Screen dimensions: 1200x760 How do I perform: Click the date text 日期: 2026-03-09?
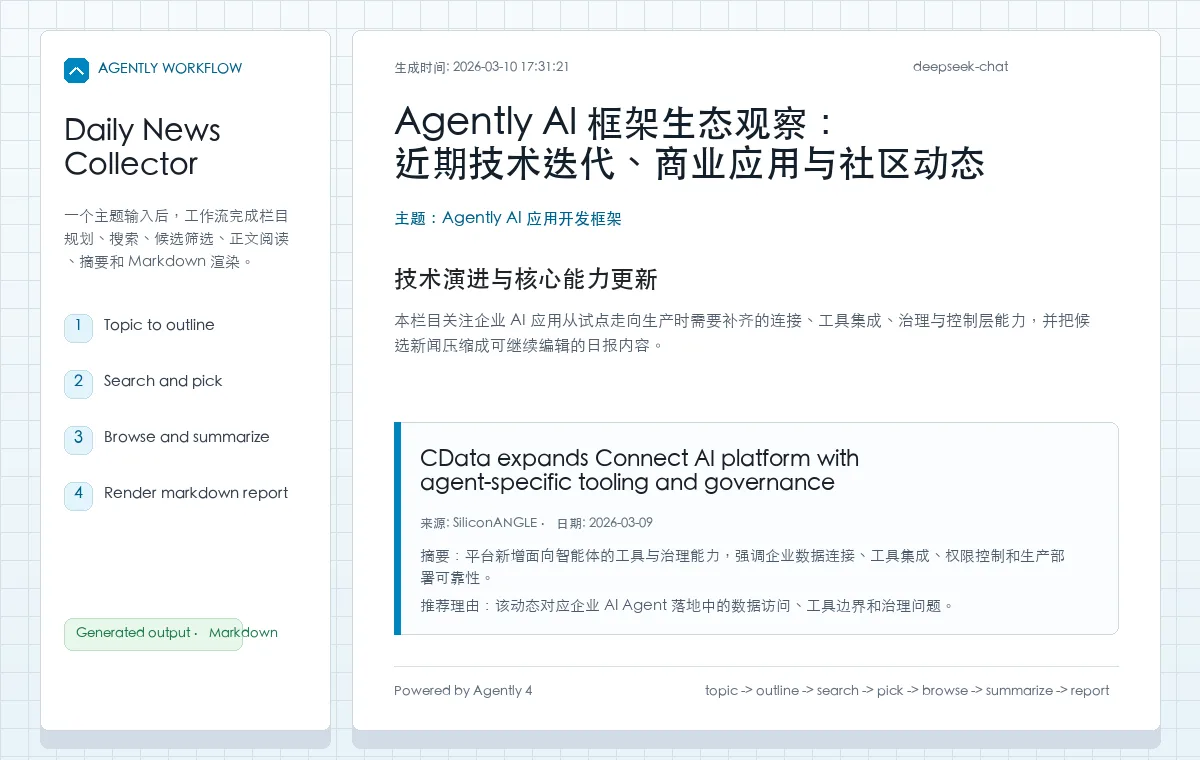(604, 523)
